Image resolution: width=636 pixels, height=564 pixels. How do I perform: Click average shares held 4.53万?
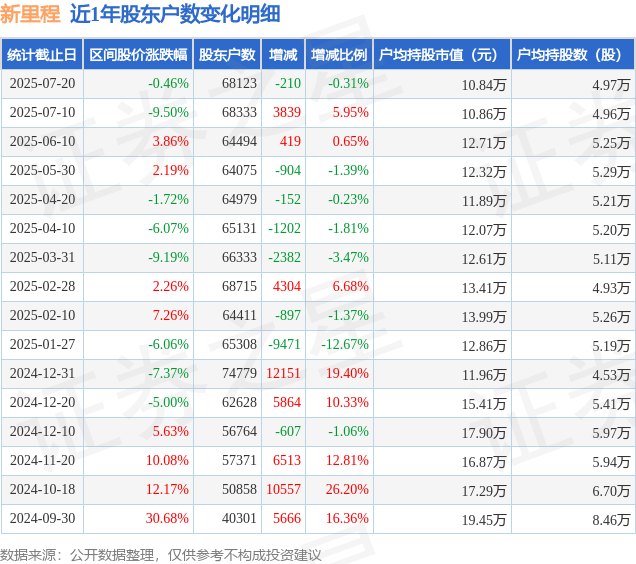point(611,375)
